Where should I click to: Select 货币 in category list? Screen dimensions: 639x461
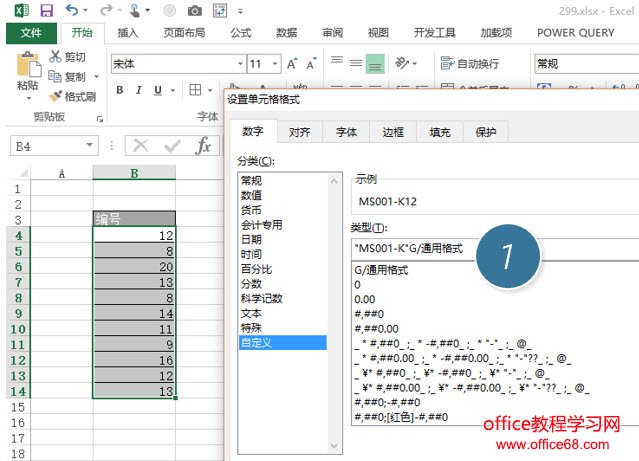click(x=283, y=210)
